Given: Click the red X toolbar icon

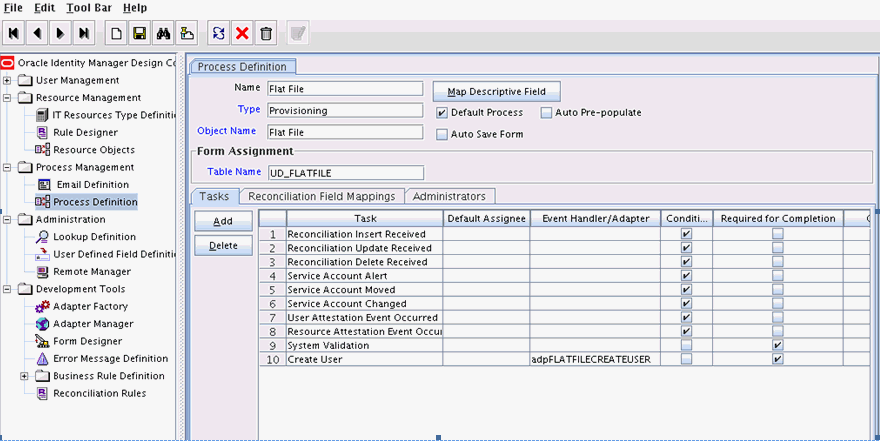Looking at the screenshot, I should (x=242, y=34).
